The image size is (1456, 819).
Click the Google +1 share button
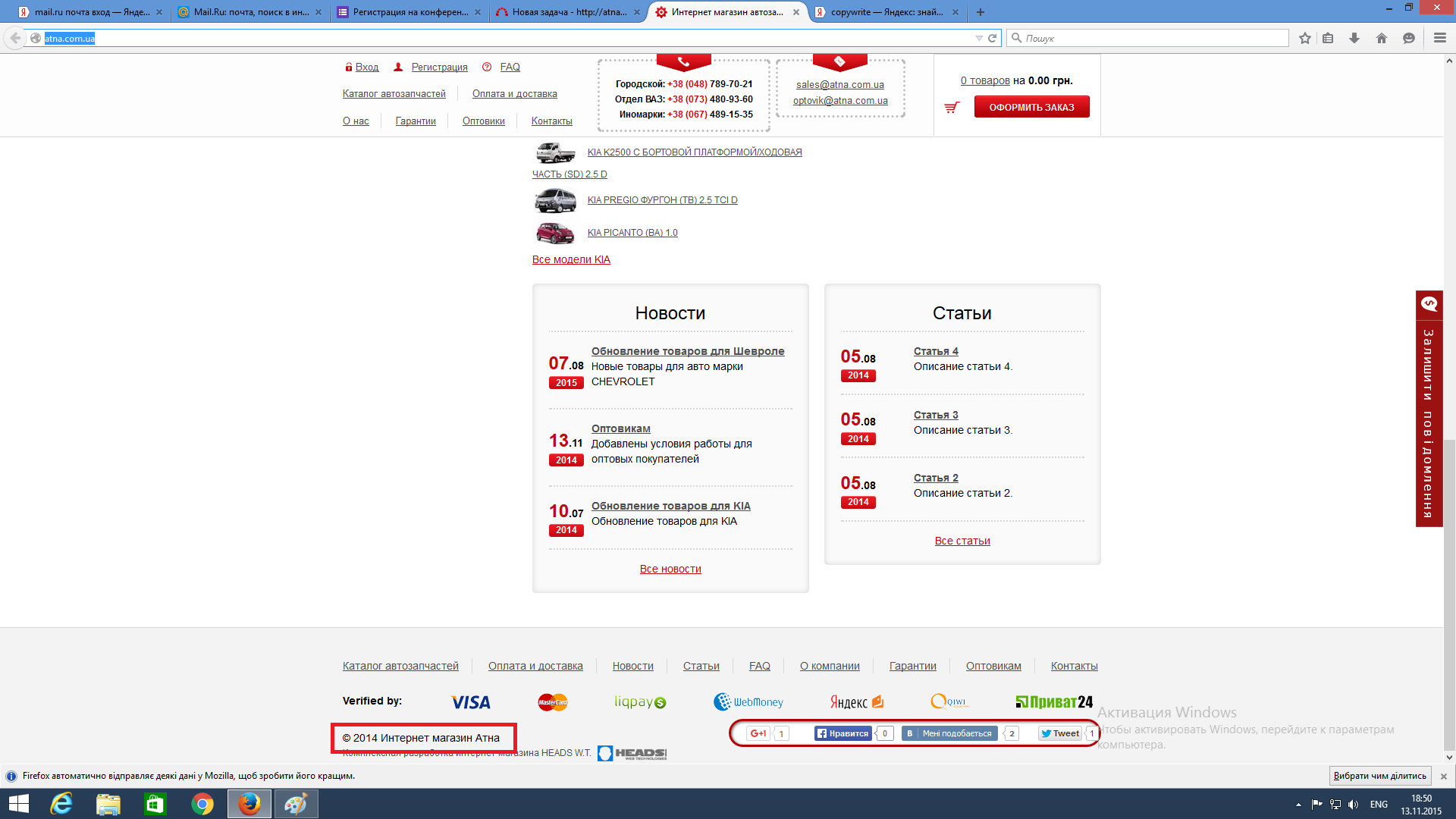757,733
